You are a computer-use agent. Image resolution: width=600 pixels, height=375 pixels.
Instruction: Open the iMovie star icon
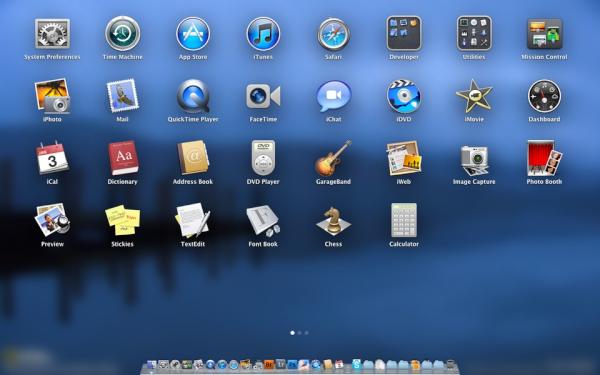coord(474,96)
